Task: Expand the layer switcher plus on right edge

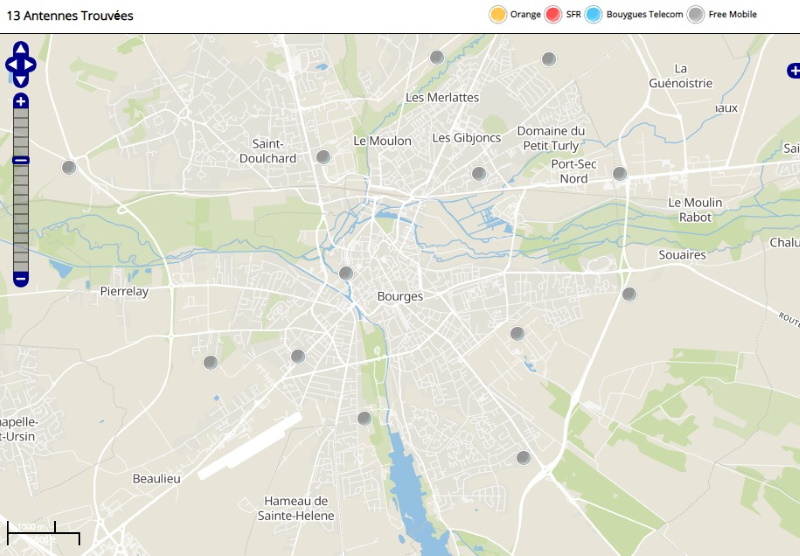Action: click(793, 70)
